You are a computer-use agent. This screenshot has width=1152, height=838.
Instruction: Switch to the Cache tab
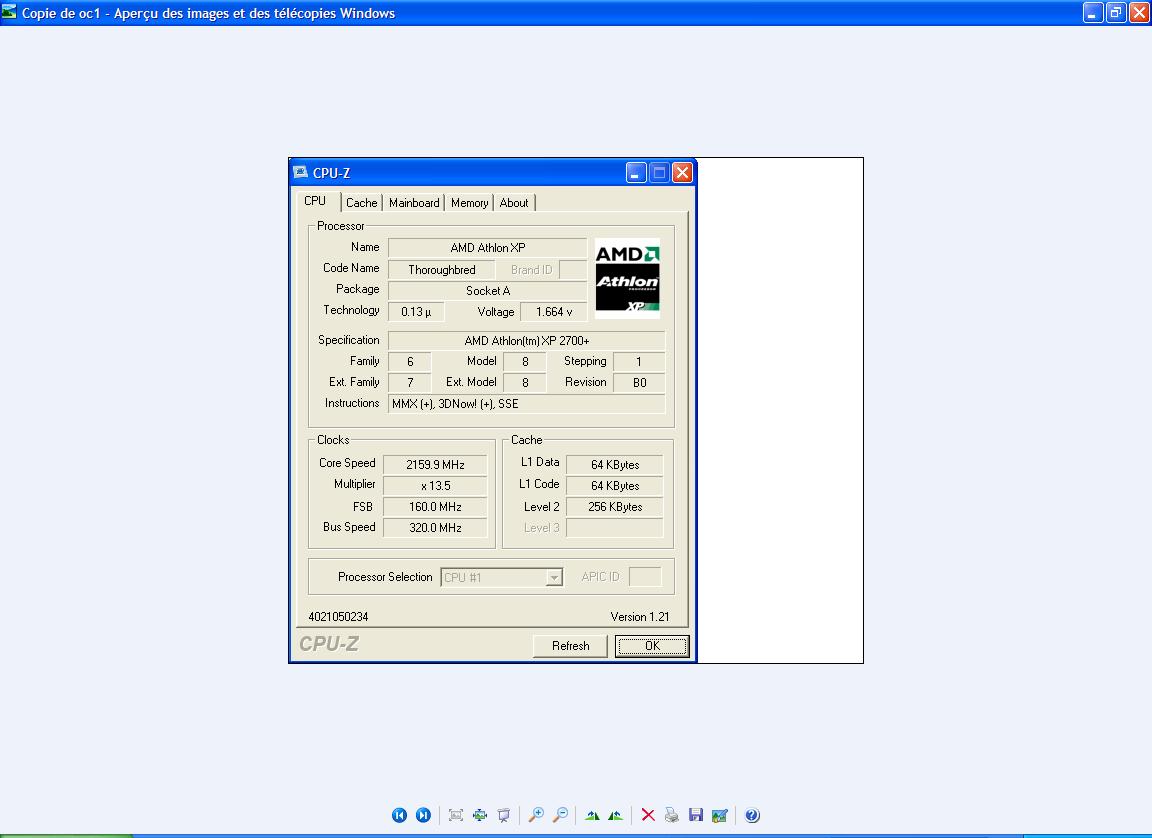(x=361, y=203)
